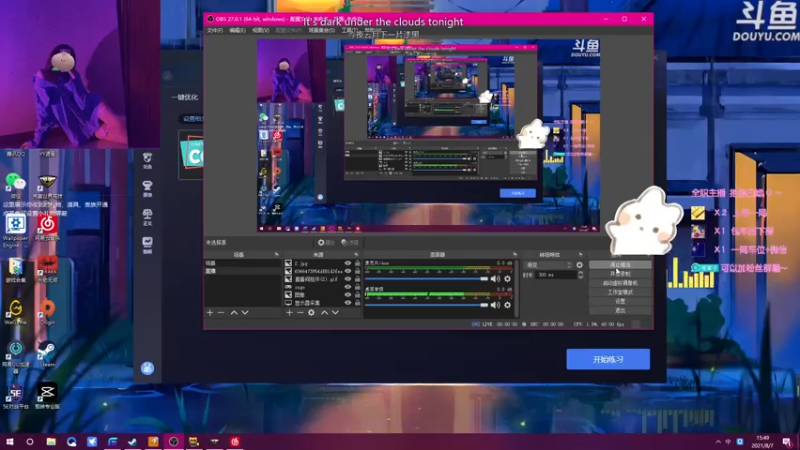Move the selected scene up
The height and width of the screenshot is (450, 800).
(x=234, y=312)
